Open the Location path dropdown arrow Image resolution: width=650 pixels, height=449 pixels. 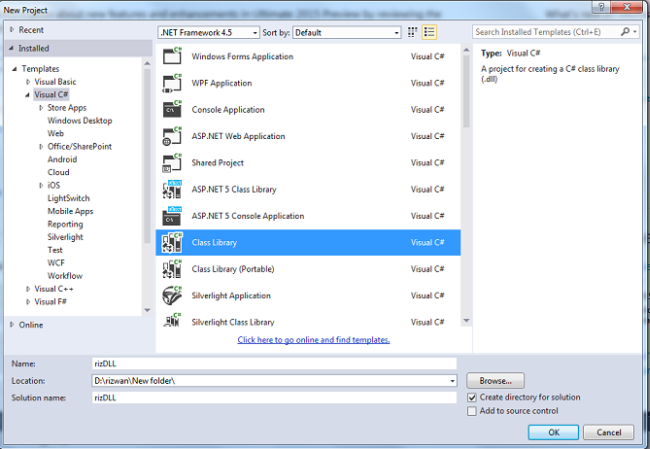point(452,381)
